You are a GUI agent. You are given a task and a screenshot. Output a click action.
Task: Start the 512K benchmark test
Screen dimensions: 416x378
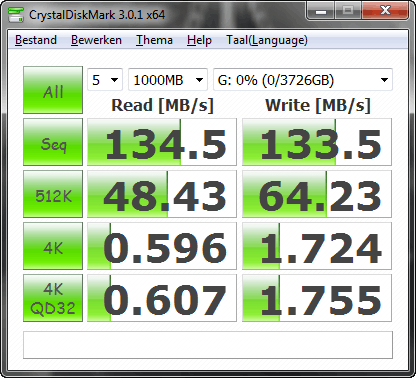point(53,194)
